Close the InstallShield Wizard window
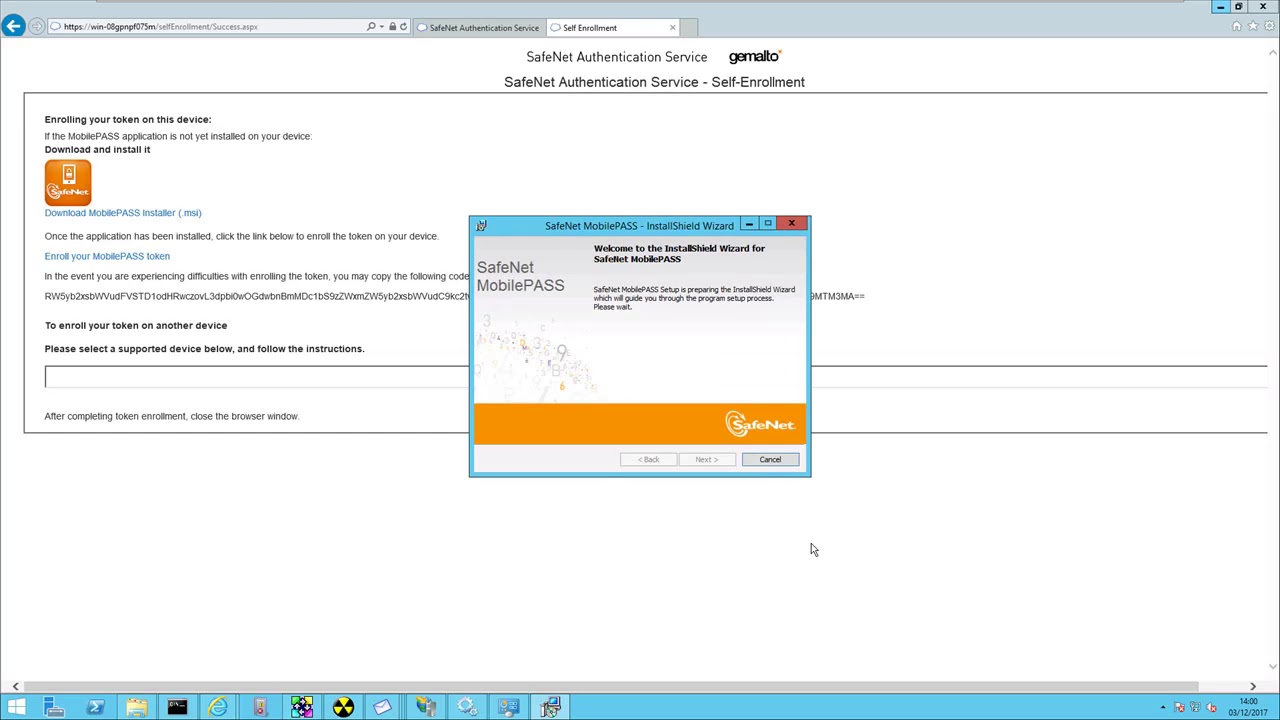This screenshot has height=720, width=1280. point(791,224)
